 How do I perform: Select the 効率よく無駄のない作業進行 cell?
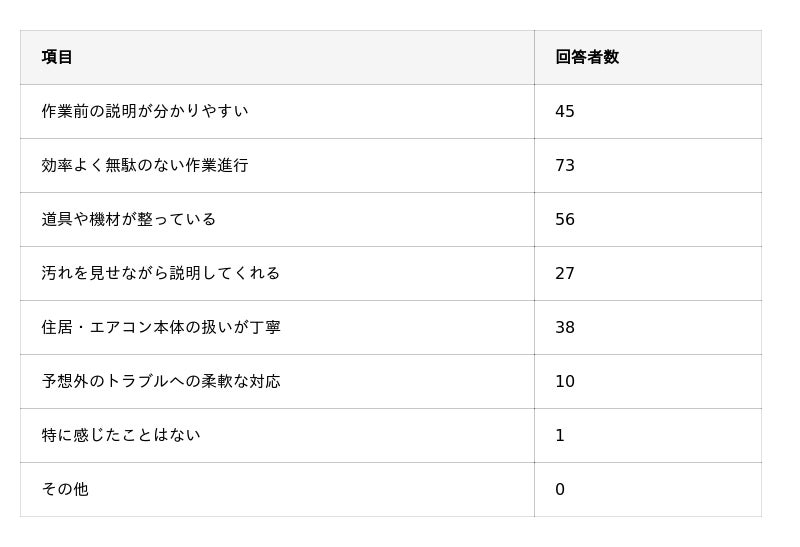[x=145, y=165]
